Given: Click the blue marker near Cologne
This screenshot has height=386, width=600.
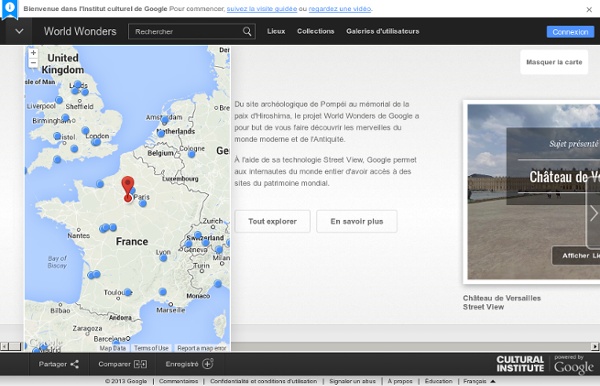Looking at the screenshot, I should pyautogui.click(x=191, y=154).
